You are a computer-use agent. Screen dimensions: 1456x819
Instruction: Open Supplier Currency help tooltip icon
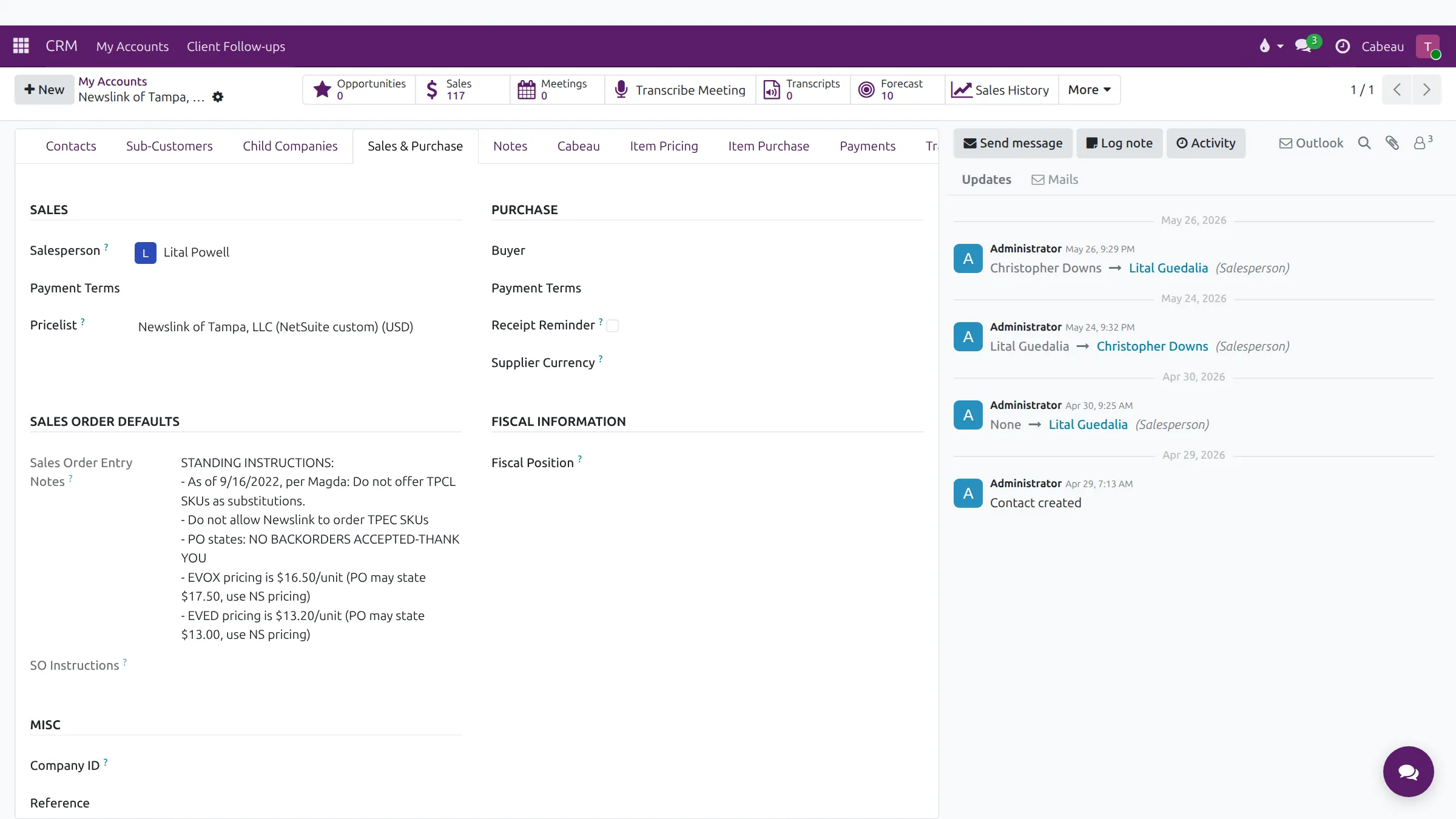tap(601, 359)
